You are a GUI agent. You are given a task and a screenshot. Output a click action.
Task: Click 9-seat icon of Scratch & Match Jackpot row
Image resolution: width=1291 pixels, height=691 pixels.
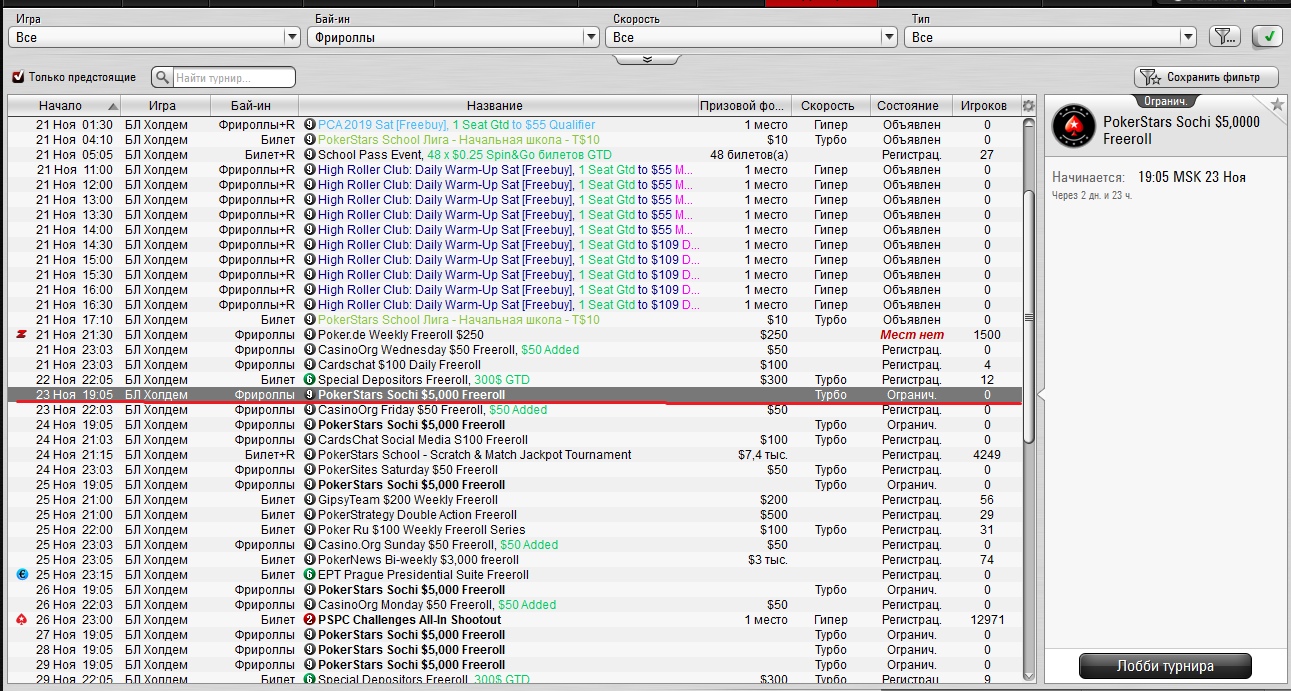(x=310, y=455)
